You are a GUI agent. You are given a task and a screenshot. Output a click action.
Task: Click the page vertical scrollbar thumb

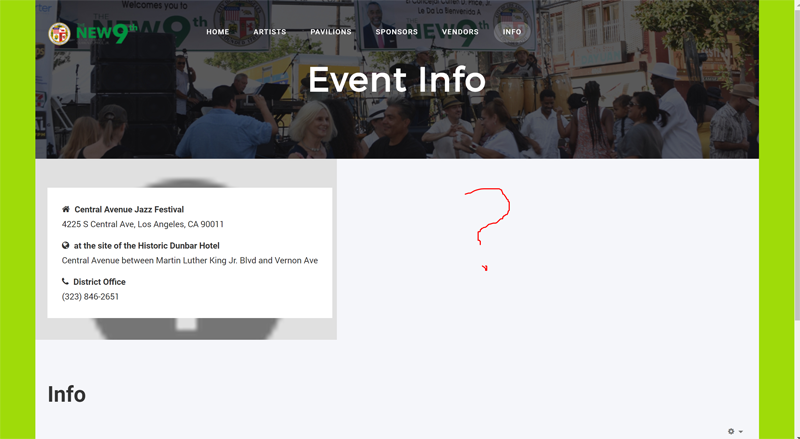(797, 161)
